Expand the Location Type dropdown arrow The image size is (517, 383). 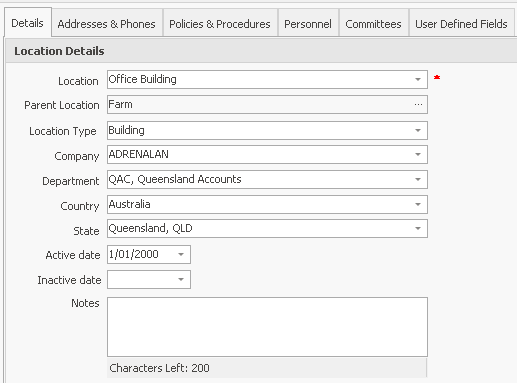point(418,130)
